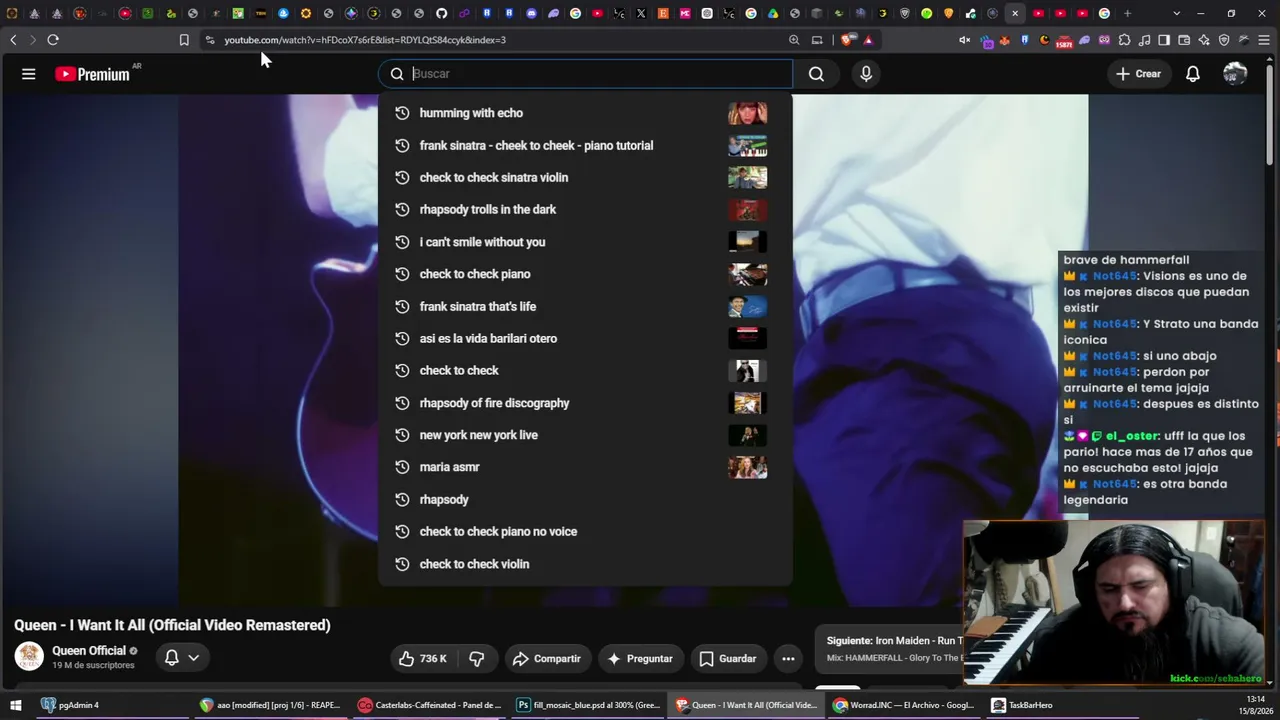The height and width of the screenshot is (720, 1280).
Task: Choose "rhapsody of fire discography" suggestion
Action: click(x=585, y=403)
